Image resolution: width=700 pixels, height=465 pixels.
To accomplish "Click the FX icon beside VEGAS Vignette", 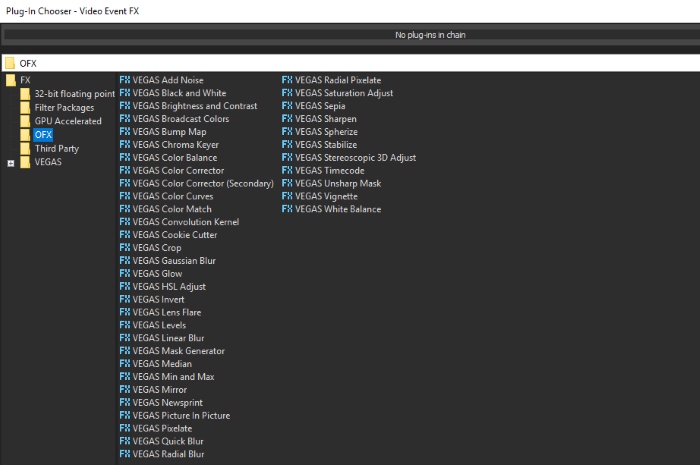I will coord(287,196).
